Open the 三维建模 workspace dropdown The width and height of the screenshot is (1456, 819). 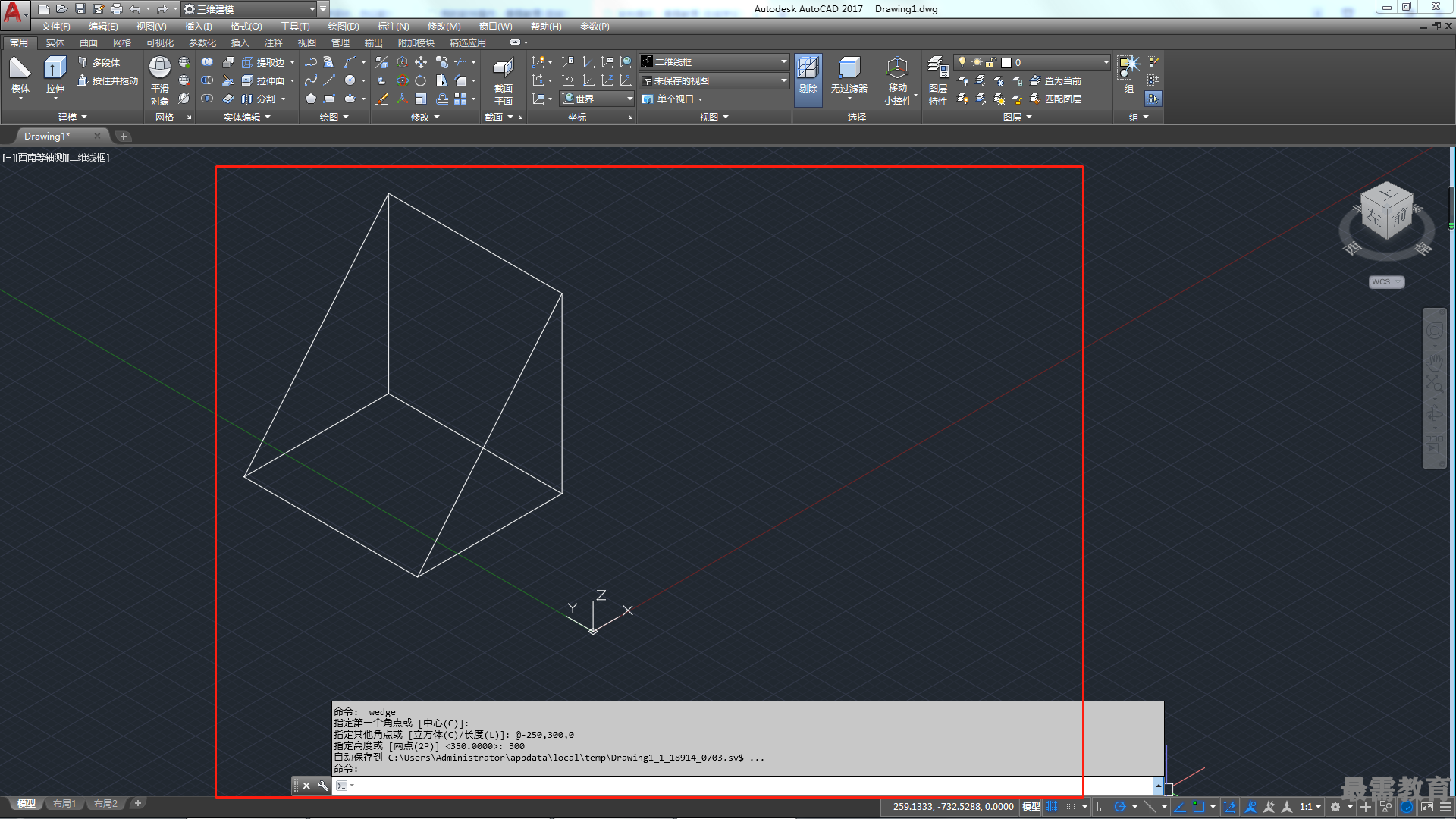tap(249, 9)
